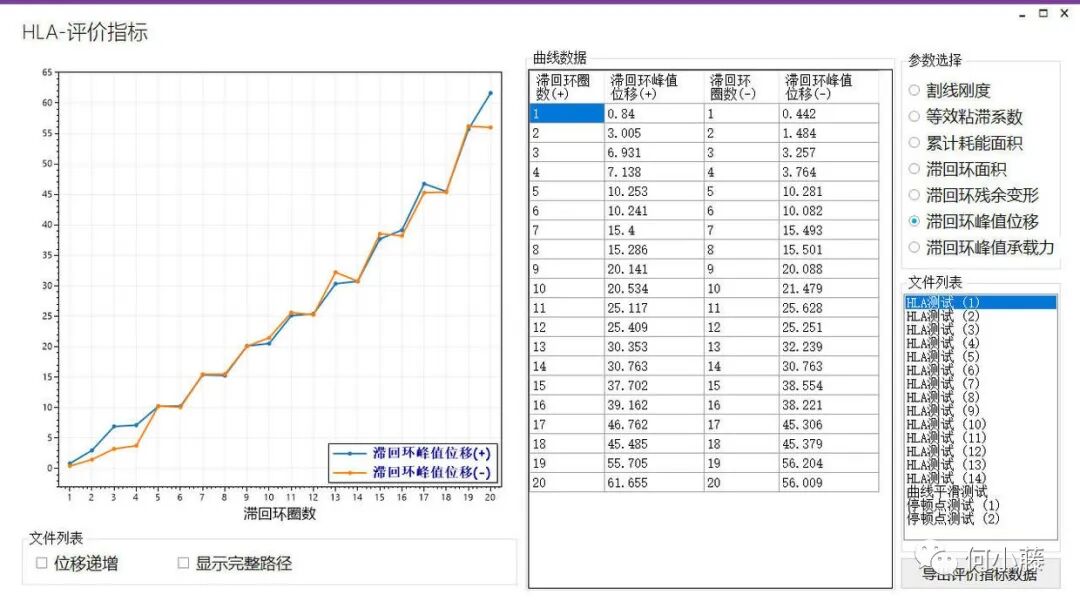Select highlighted row 1 cell in table

567,114
